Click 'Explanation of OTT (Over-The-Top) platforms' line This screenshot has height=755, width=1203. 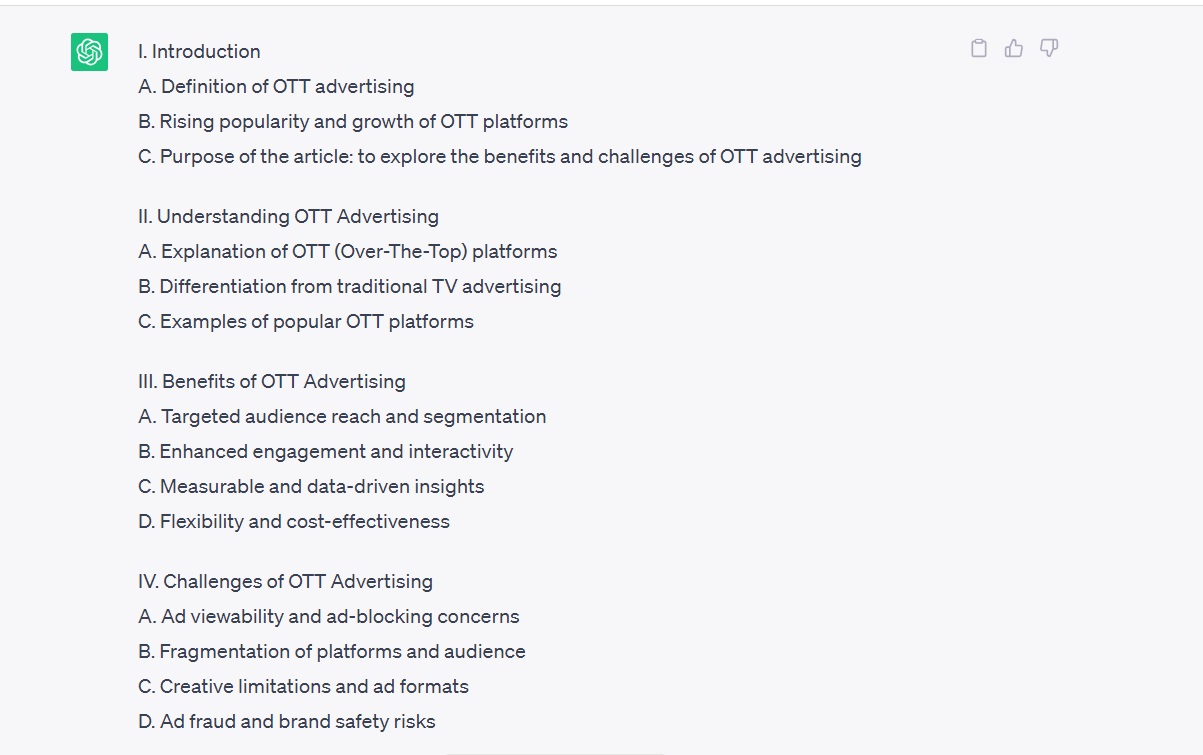tap(348, 252)
